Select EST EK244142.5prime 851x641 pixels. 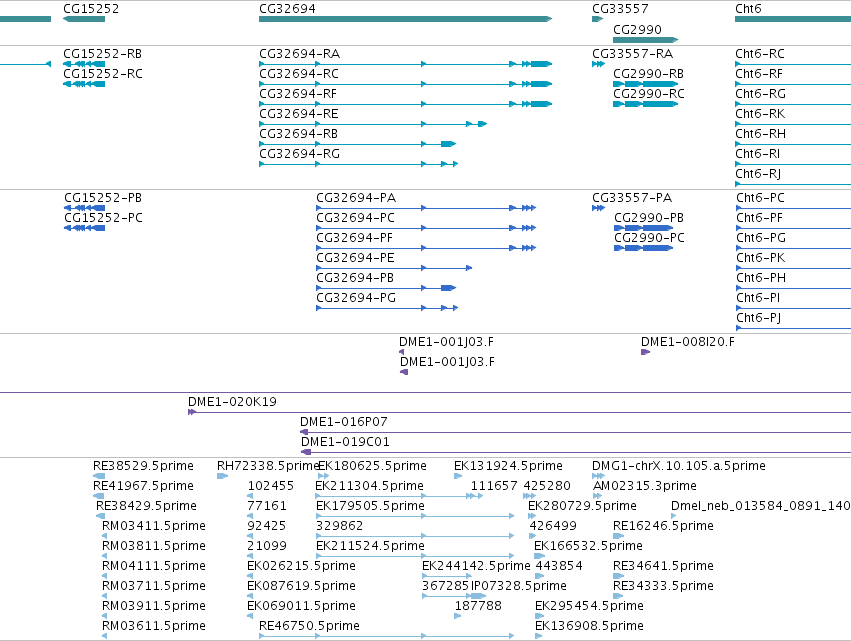click(x=476, y=566)
